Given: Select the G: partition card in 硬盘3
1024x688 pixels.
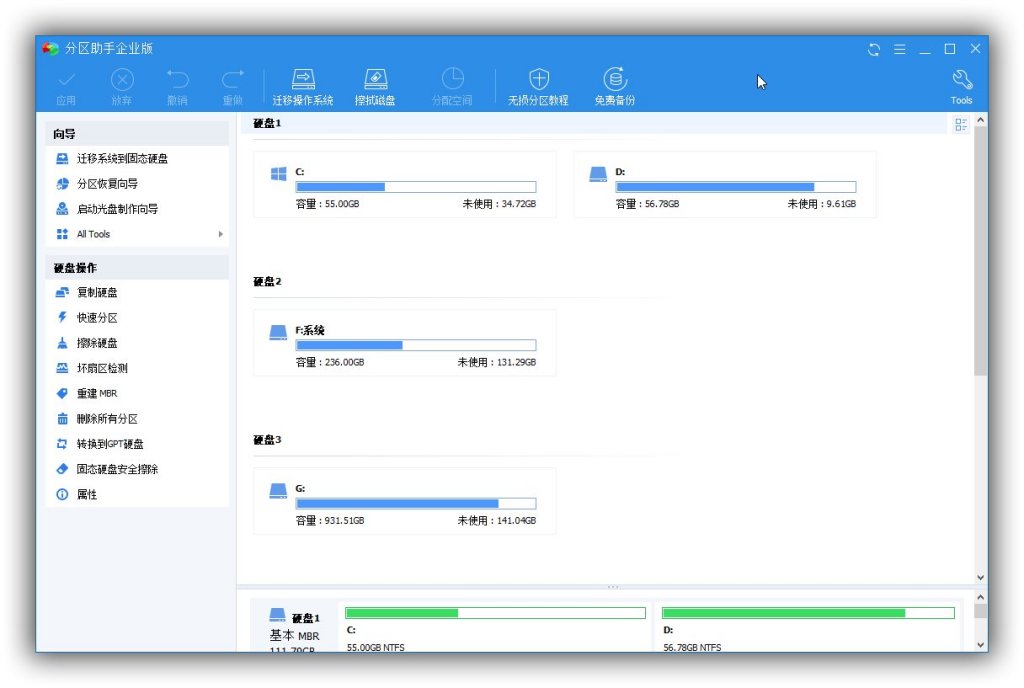Looking at the screenshot, I should (404, 501).
